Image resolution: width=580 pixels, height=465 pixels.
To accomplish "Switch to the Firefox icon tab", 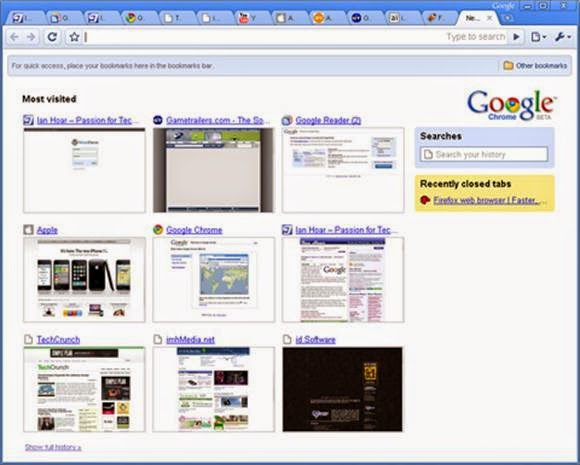I will point(440,18).
